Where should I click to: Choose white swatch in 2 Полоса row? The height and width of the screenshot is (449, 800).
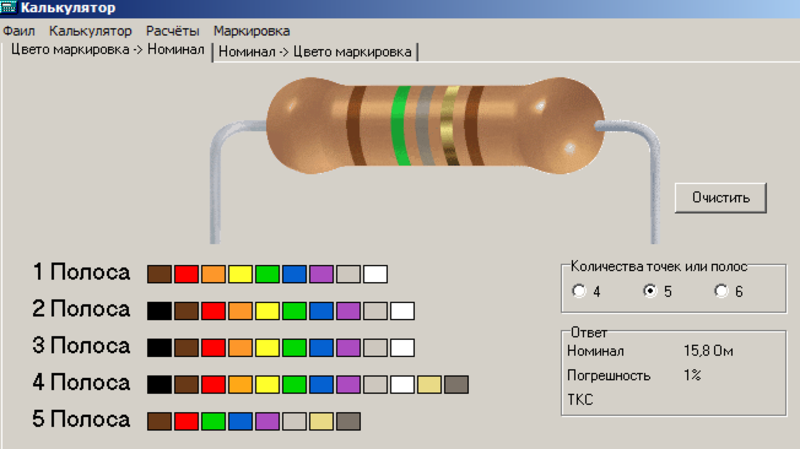point(403,311)
